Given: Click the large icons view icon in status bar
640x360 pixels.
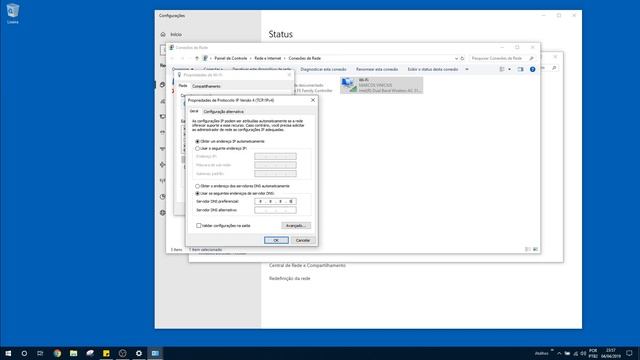Looking at the screenshot, I should (x=535, y=249).
